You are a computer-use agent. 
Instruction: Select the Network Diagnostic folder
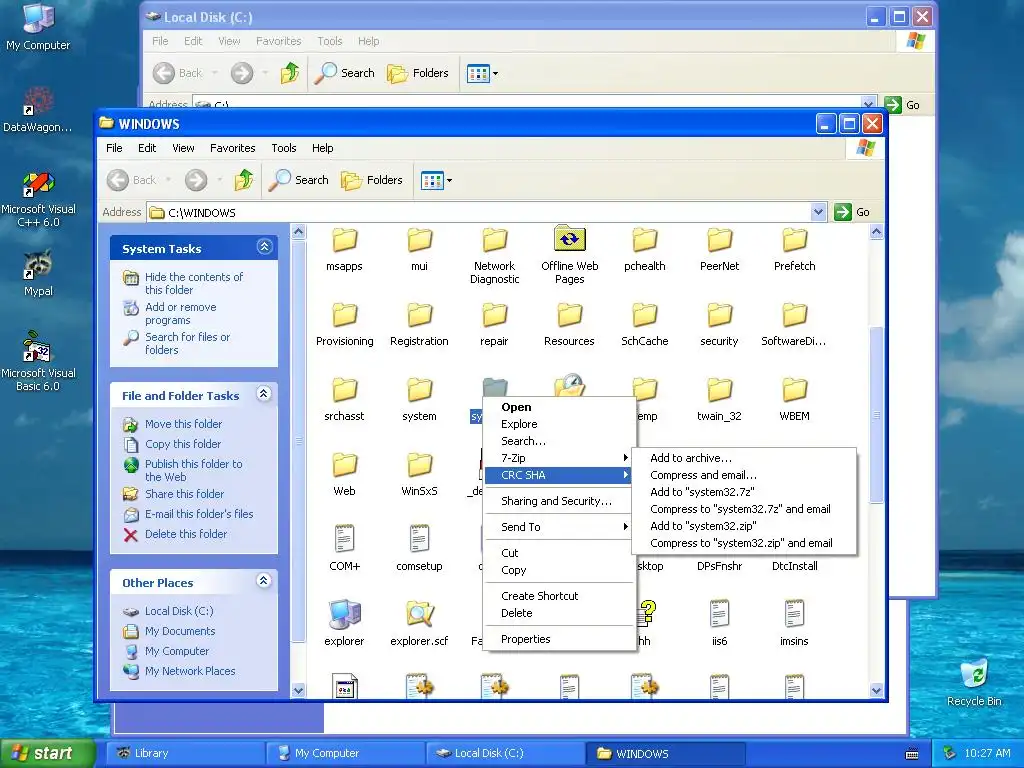click(494, 240)
